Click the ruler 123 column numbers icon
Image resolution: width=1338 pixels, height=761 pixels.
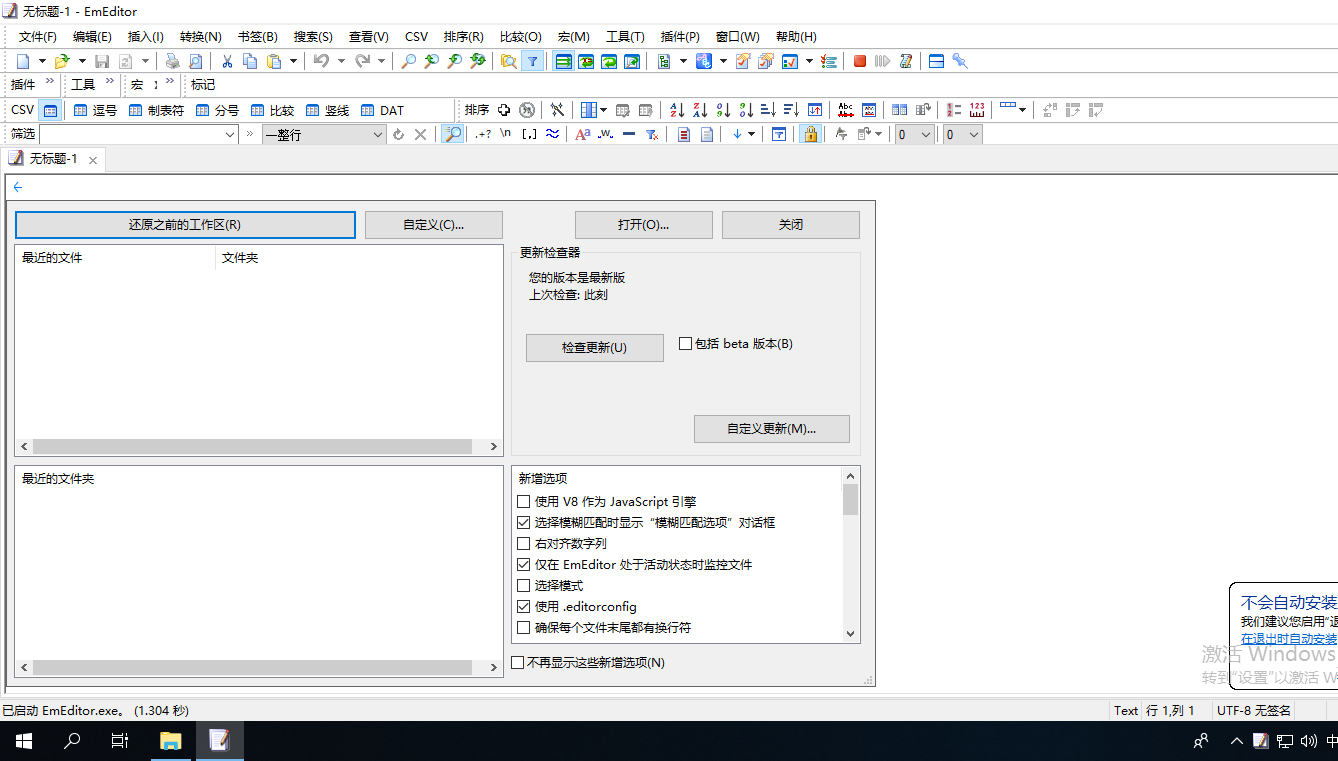coord(977,110)
